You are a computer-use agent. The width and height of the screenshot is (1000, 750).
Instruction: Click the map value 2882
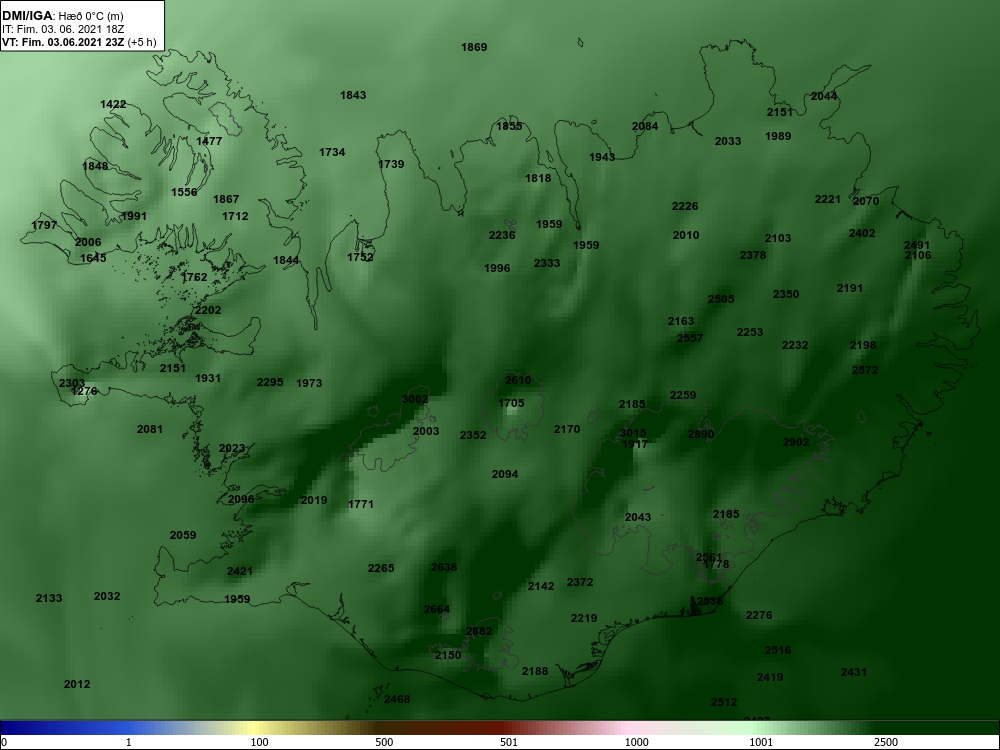[479, 631]
